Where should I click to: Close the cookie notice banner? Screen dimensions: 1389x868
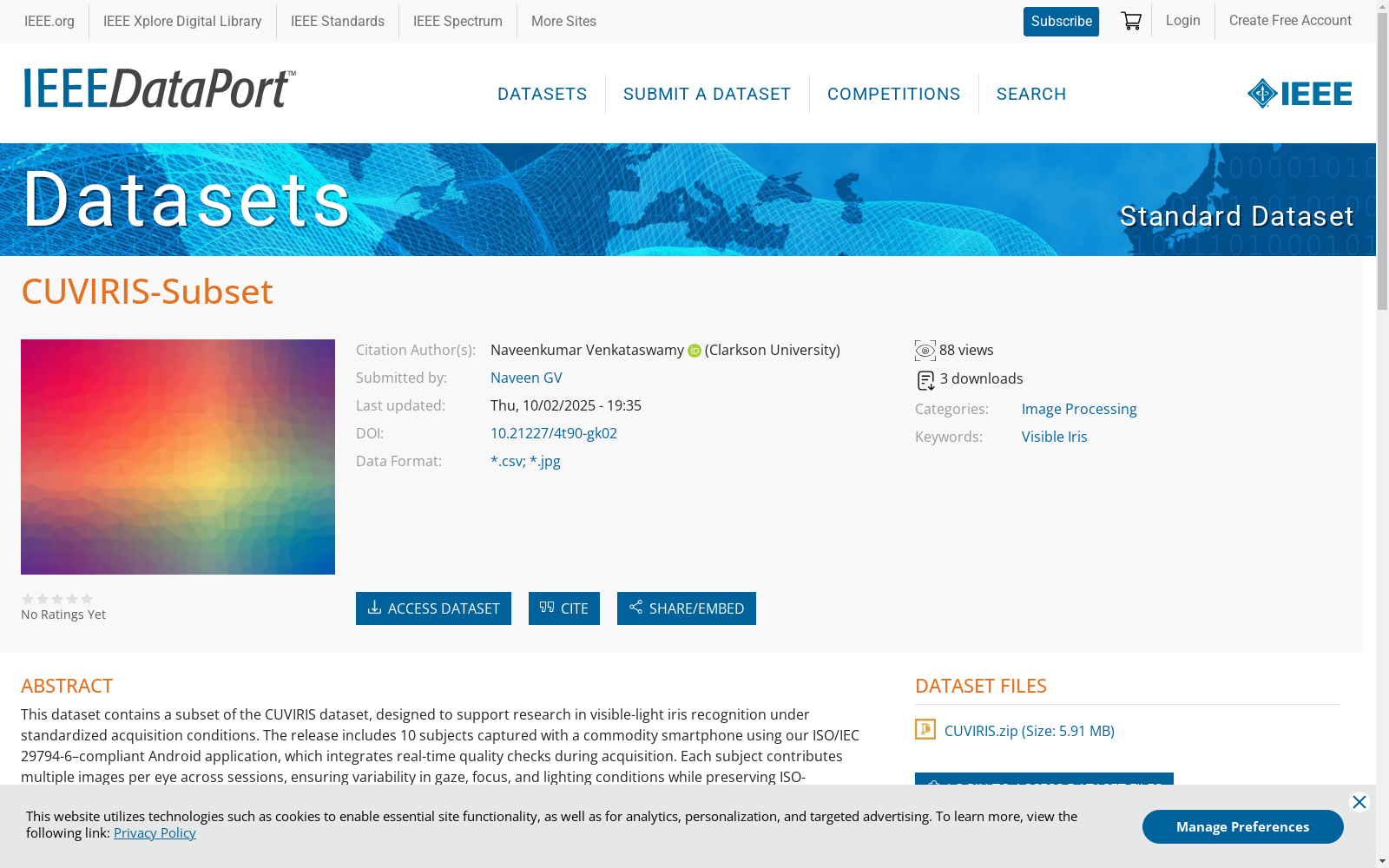tap(1359, 802)
